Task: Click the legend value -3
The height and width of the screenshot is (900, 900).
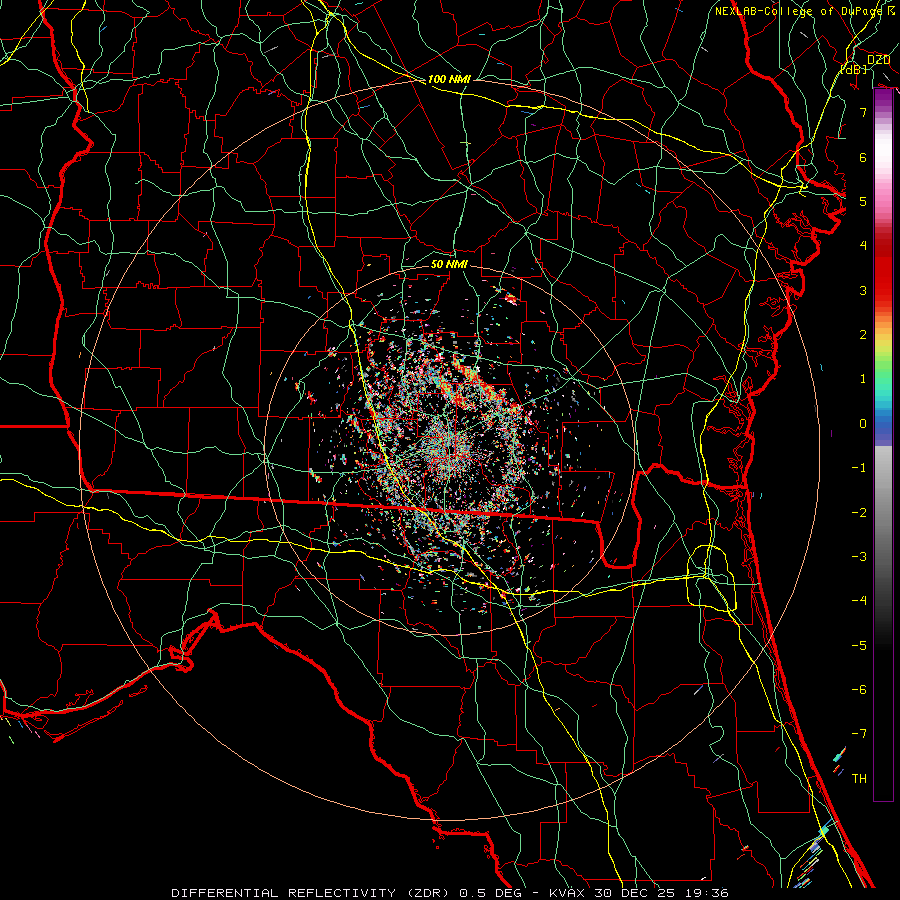Action: click(x=859, y=557)
